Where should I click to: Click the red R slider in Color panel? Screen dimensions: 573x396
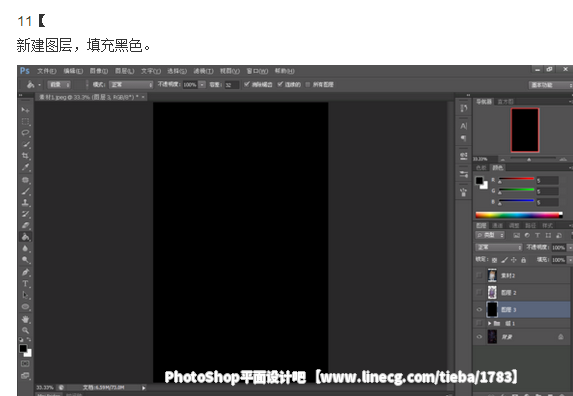(516, 179)
